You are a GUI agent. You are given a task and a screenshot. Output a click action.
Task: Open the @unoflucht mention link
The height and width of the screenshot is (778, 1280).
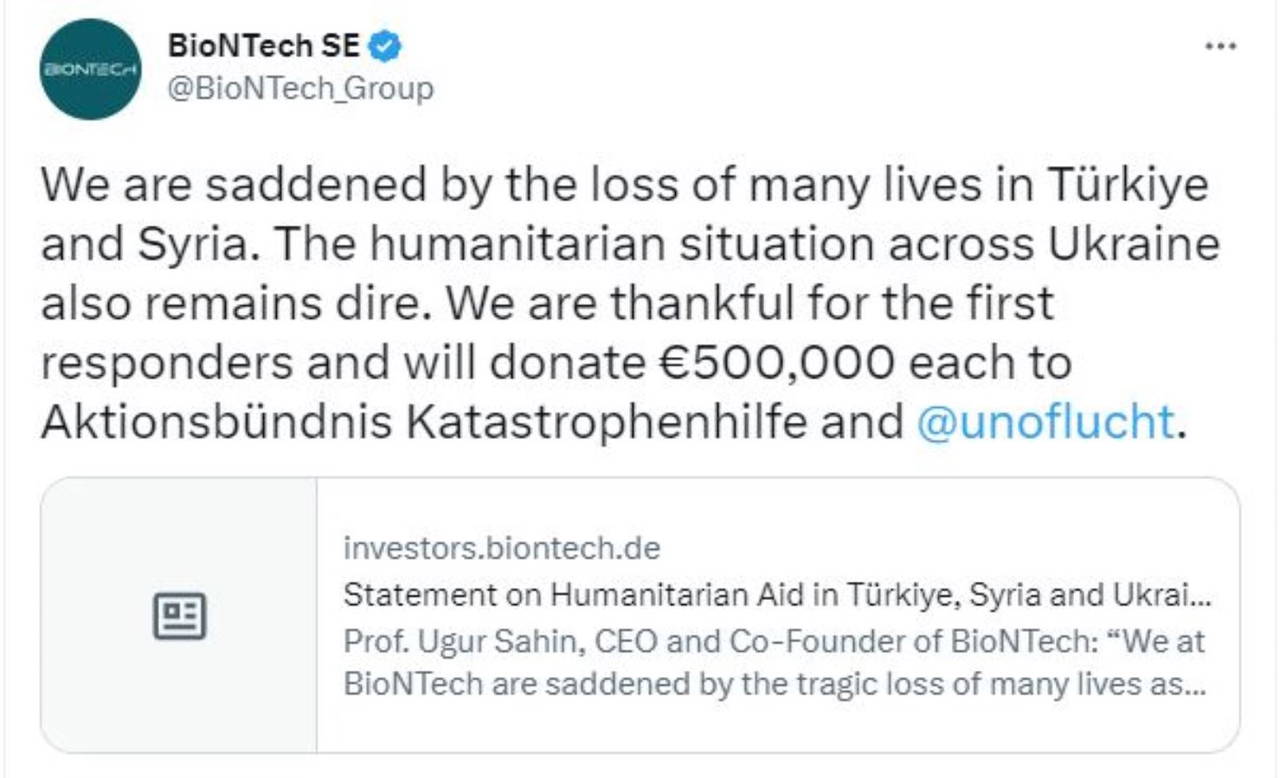pyautogui.click(x=1044, y=422)
